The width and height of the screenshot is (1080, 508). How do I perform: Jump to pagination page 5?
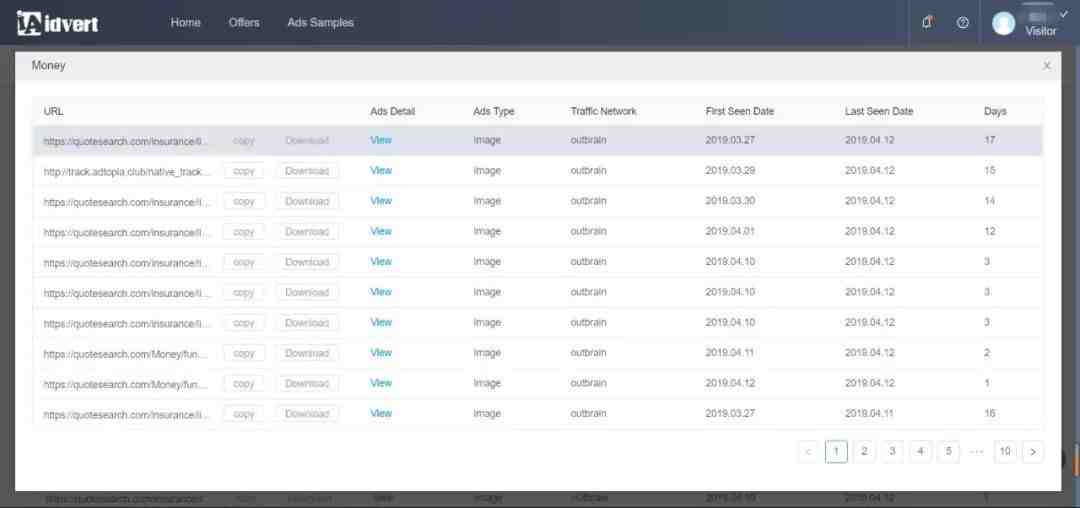[x=948, y=452]
